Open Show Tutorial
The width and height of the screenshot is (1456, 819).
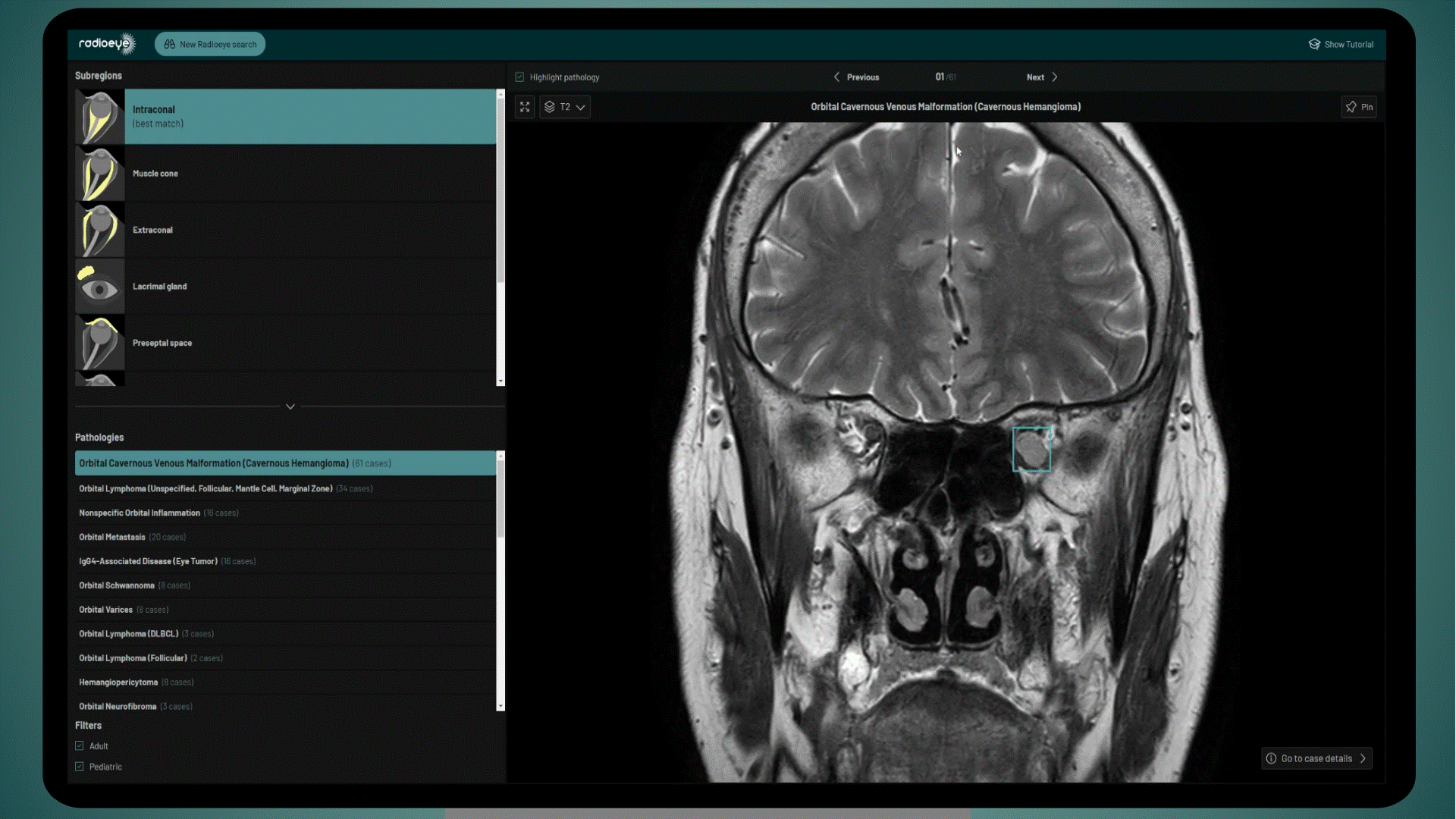click(1341, 44)
